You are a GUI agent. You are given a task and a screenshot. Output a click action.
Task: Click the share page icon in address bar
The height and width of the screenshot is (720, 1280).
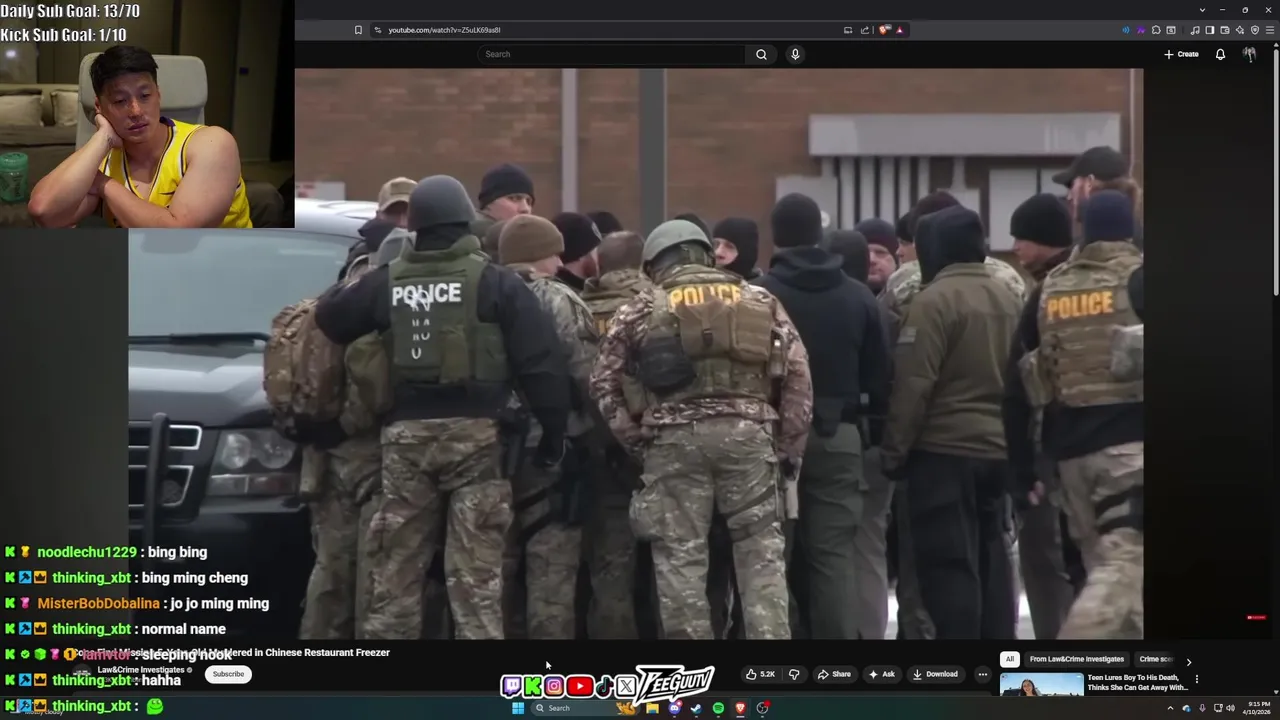tap(865, 30)
